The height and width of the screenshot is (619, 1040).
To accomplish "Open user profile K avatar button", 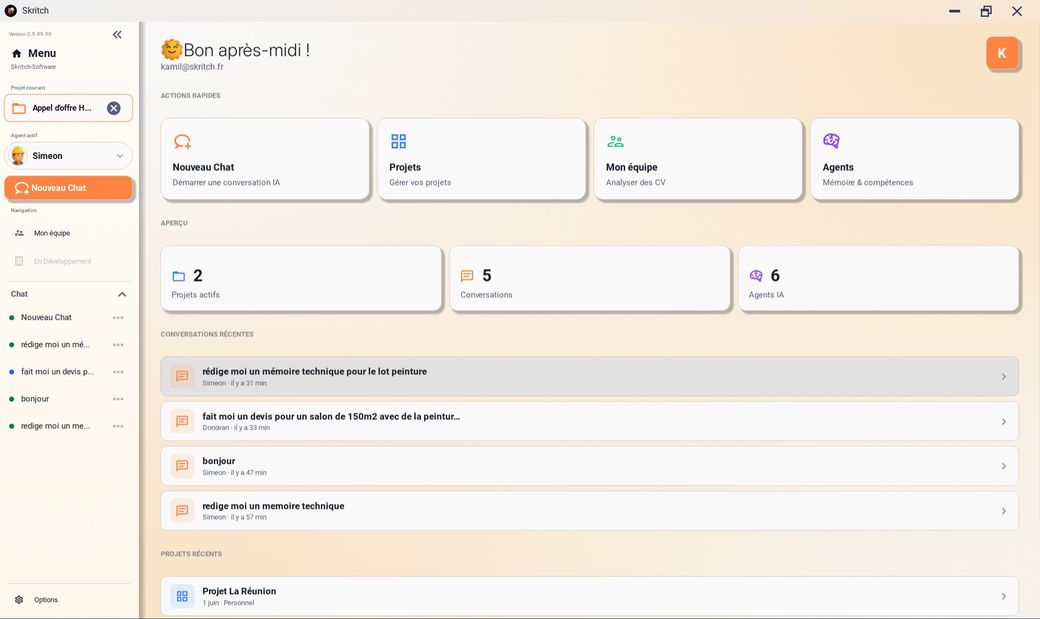I will click(x=1002, y=53).
